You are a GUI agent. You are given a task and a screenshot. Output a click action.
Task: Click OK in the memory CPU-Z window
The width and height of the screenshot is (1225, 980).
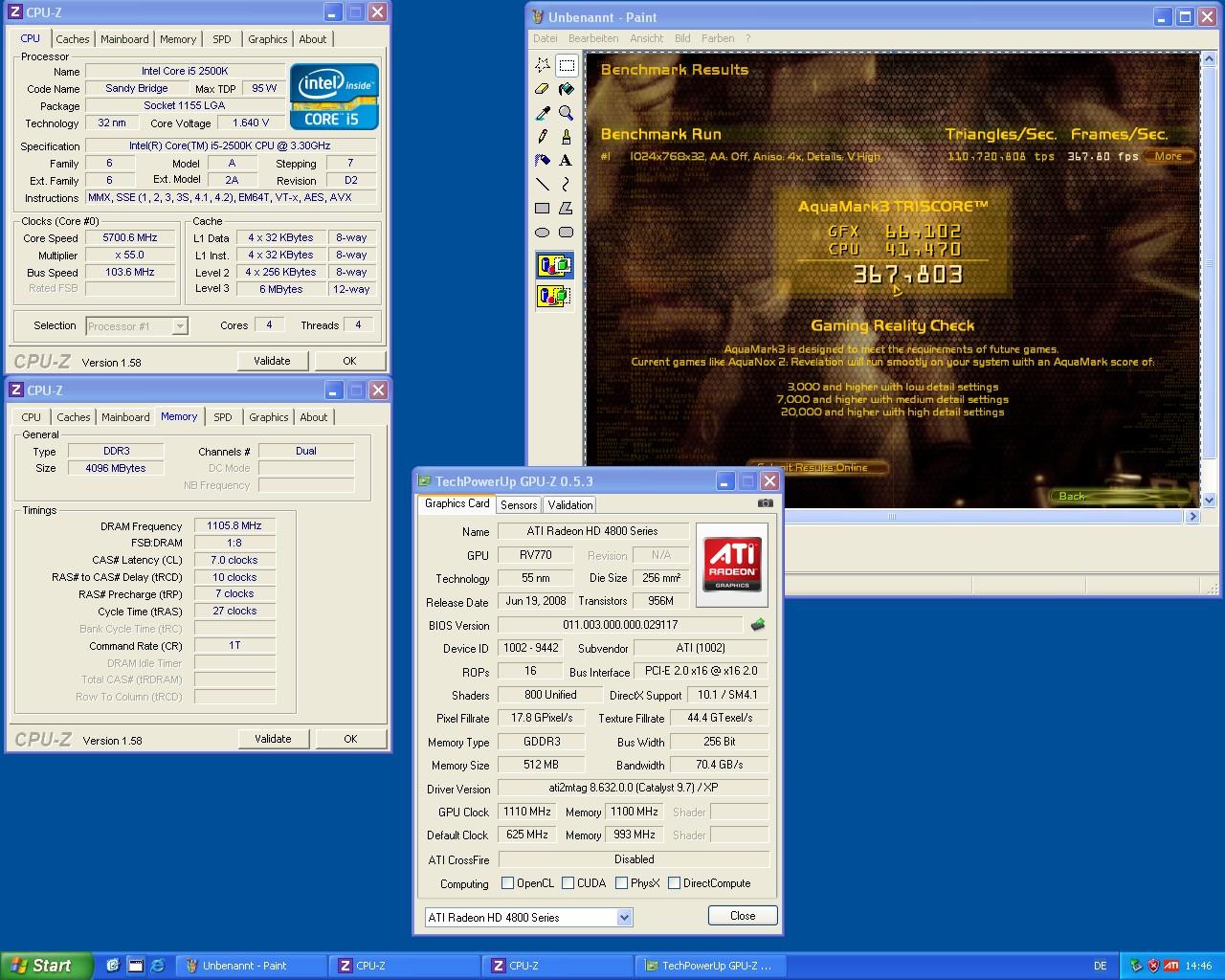tap(350, 739)
